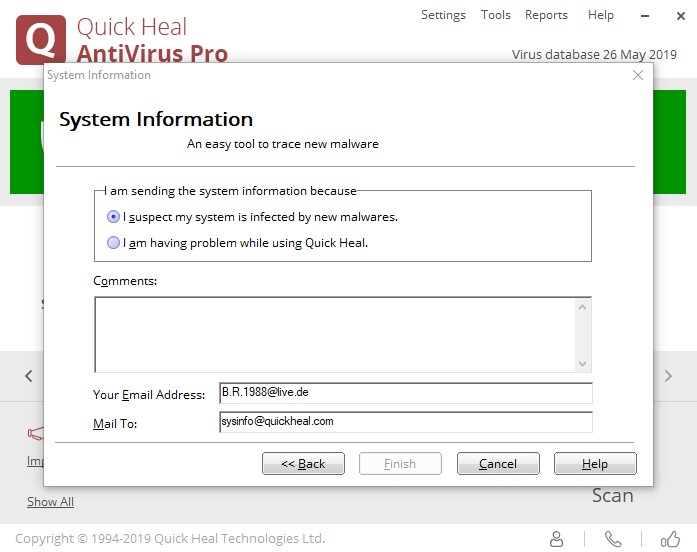697x552 pixels.
Task: Click the Your Email Address field
Action: 405,393
